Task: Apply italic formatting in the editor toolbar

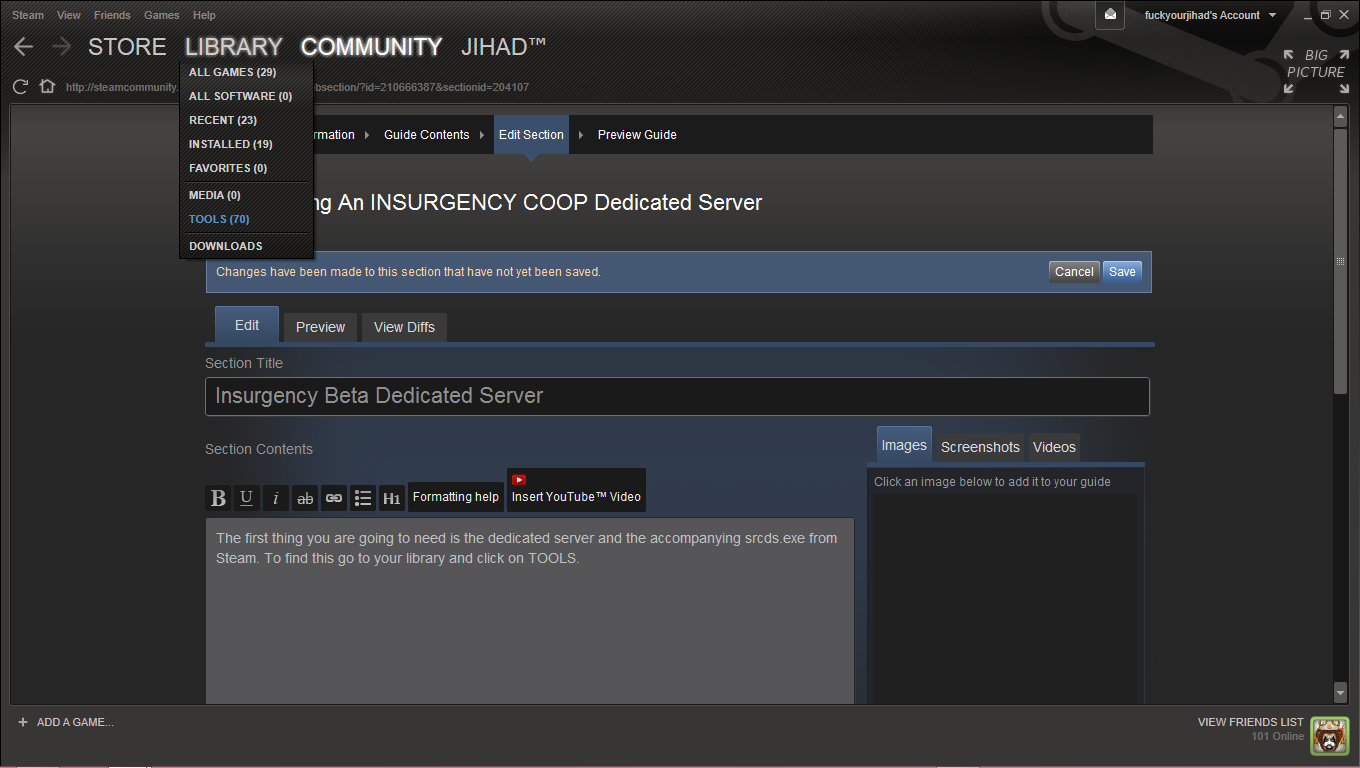Action: [x=276, y=498]
